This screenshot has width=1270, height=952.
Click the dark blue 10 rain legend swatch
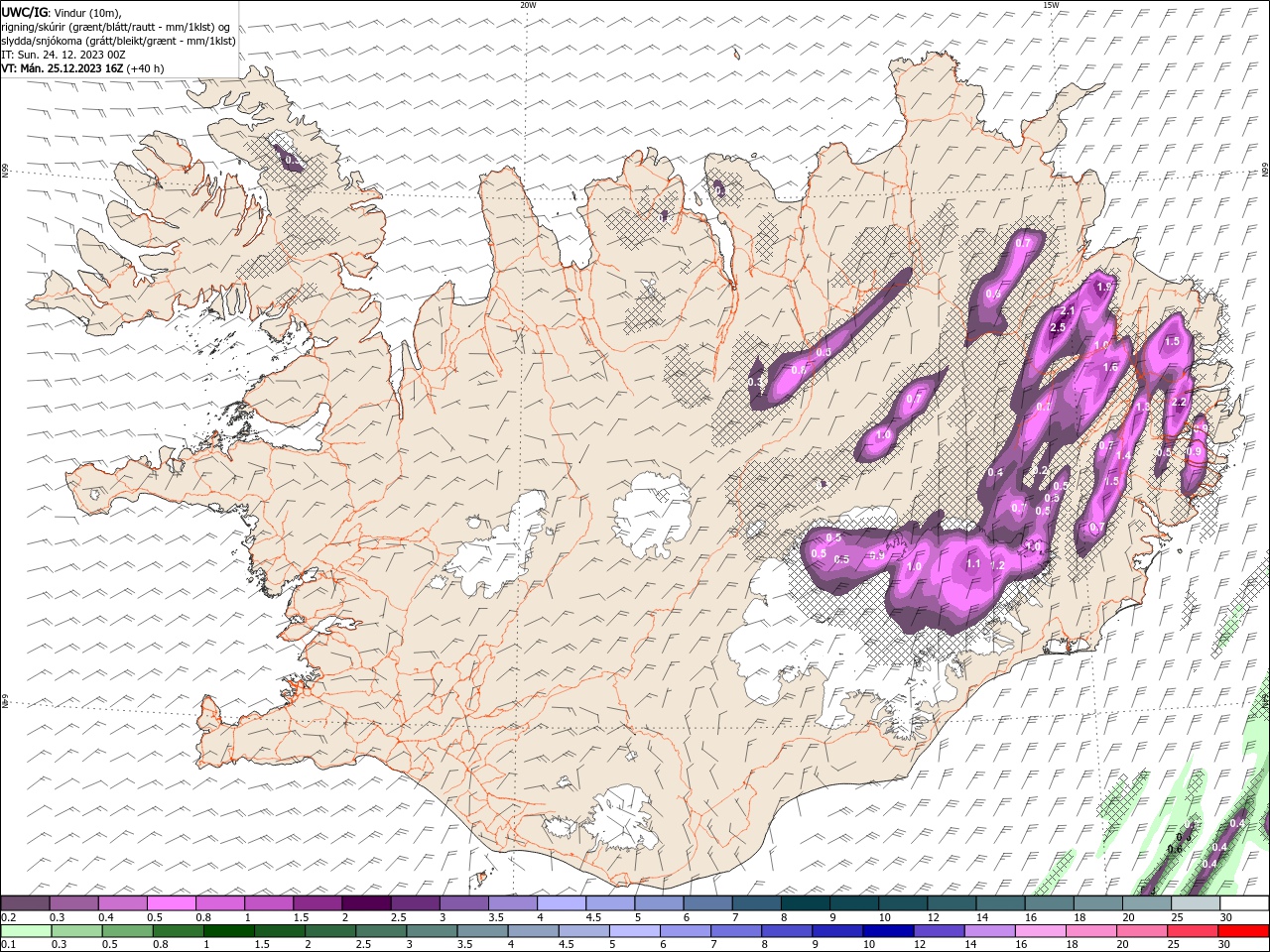[x=887, y=931]
